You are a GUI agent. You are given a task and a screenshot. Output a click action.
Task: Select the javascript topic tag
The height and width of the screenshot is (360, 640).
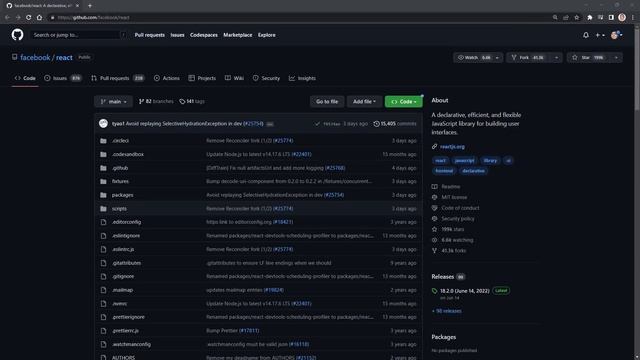click(464, 160)
